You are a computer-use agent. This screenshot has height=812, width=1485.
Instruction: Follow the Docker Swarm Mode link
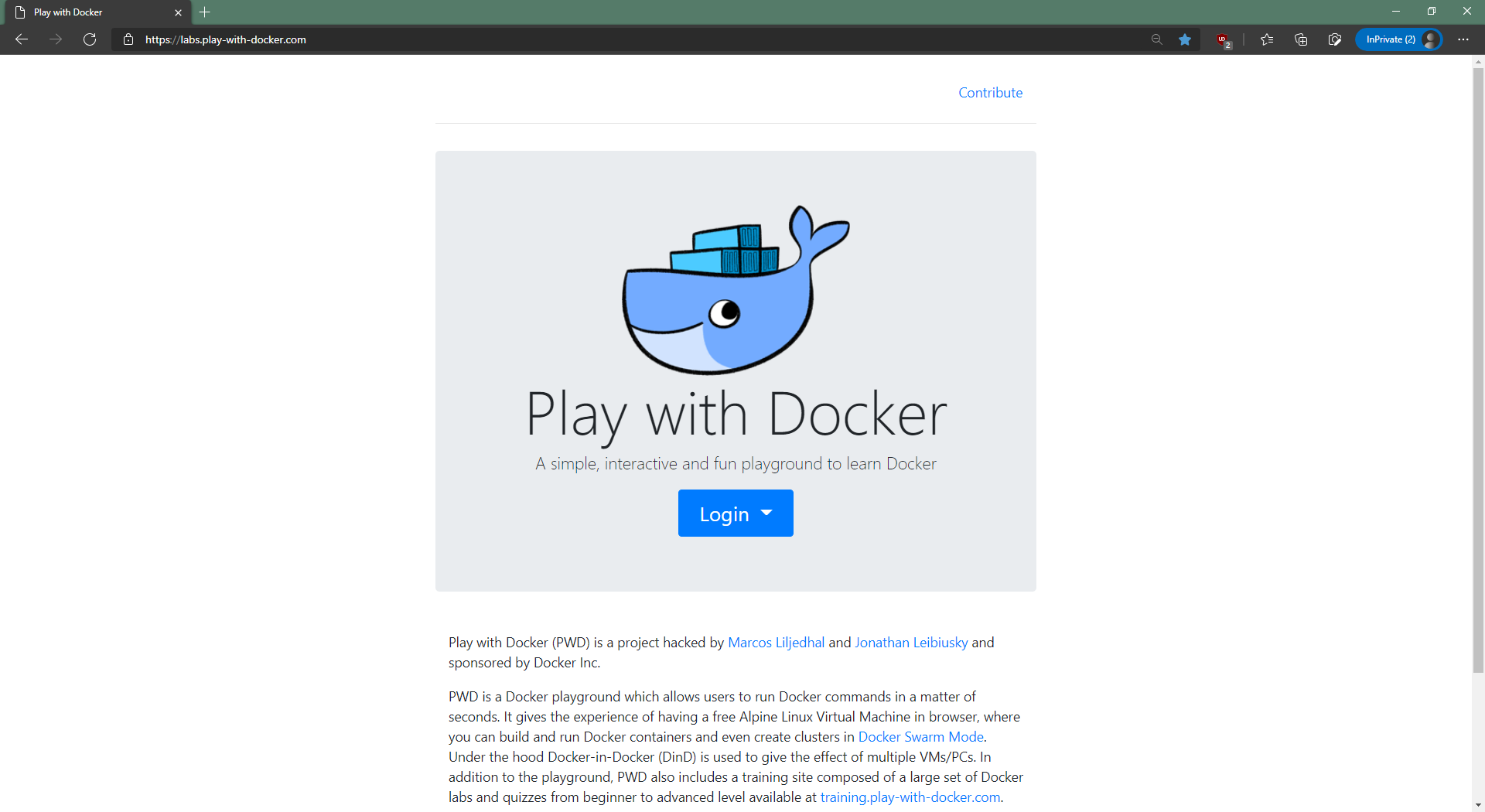tap(920, 737)
